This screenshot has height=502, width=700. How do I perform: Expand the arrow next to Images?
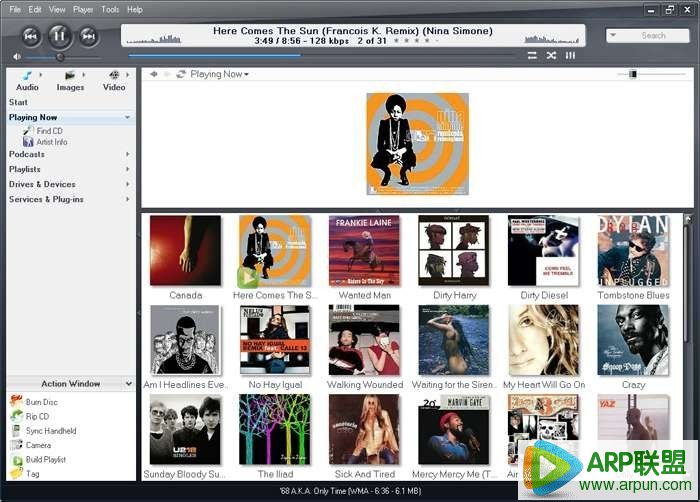(x=83, y=75)
